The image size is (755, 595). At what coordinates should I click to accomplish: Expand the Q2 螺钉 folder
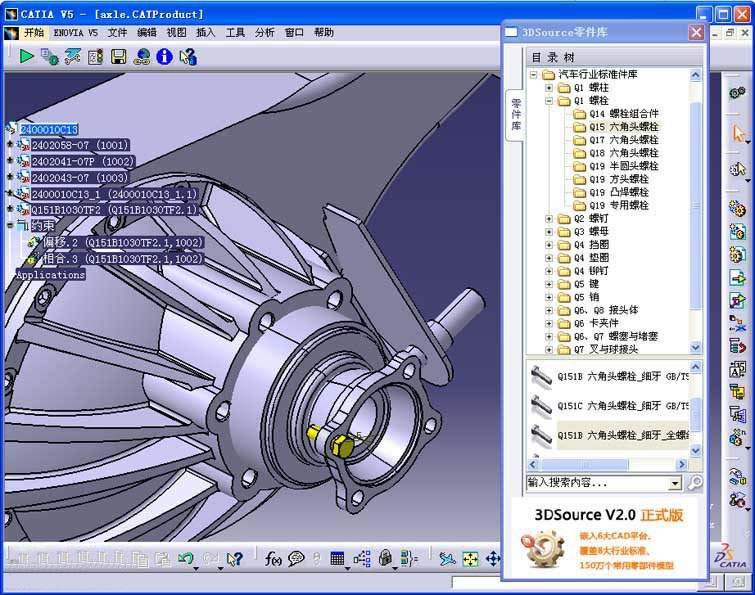tap(549, 219)
